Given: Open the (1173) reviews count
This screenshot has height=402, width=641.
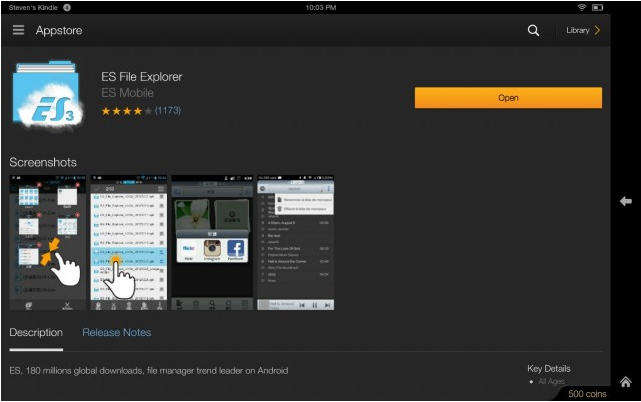Looking at the screenshot, I should pyautogui.click(x=168, y=110).
